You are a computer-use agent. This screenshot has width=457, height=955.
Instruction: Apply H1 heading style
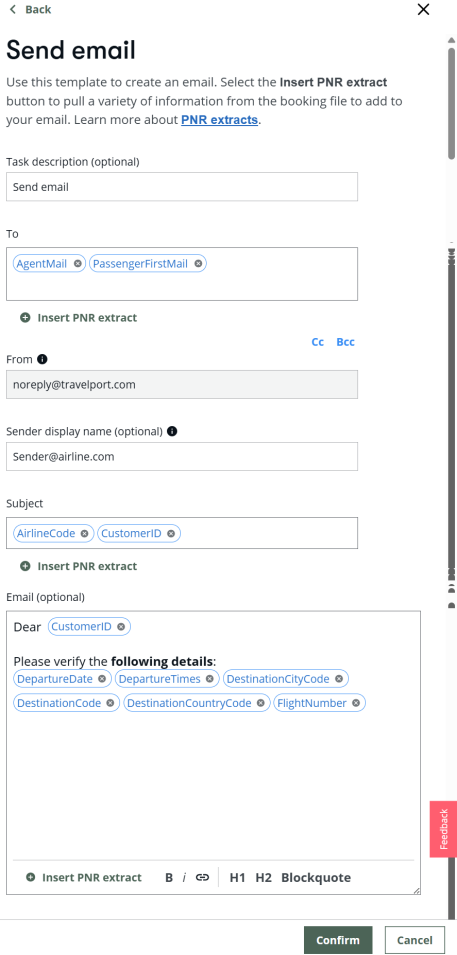(x=237, y=878)
